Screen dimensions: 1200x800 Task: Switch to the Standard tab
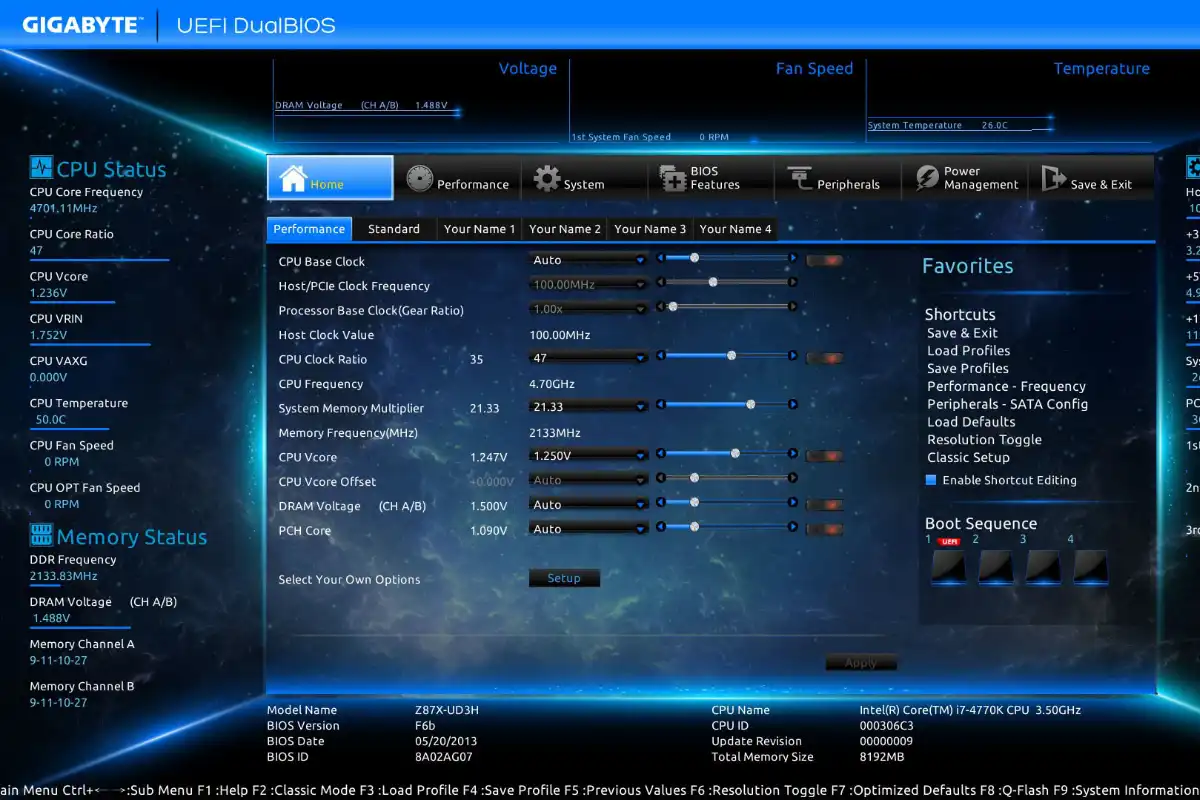click(x=395, y=229)
